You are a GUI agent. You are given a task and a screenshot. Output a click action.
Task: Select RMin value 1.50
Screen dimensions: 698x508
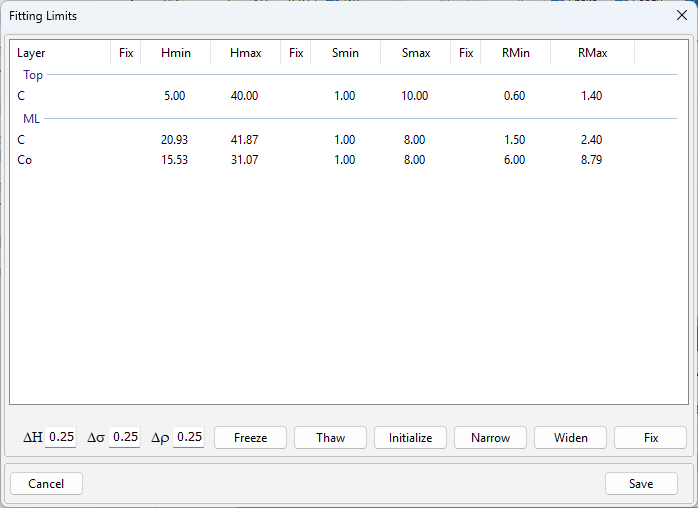tap(515, 140)
